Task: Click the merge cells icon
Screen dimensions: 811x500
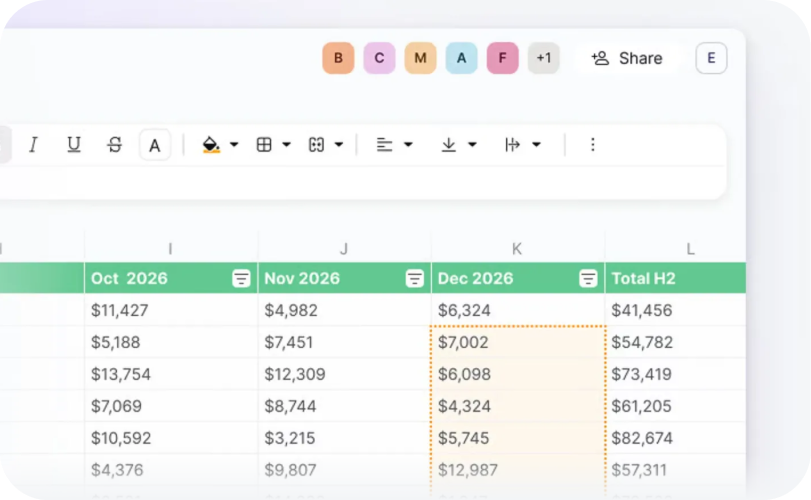Action: click(x=317, y=145)
